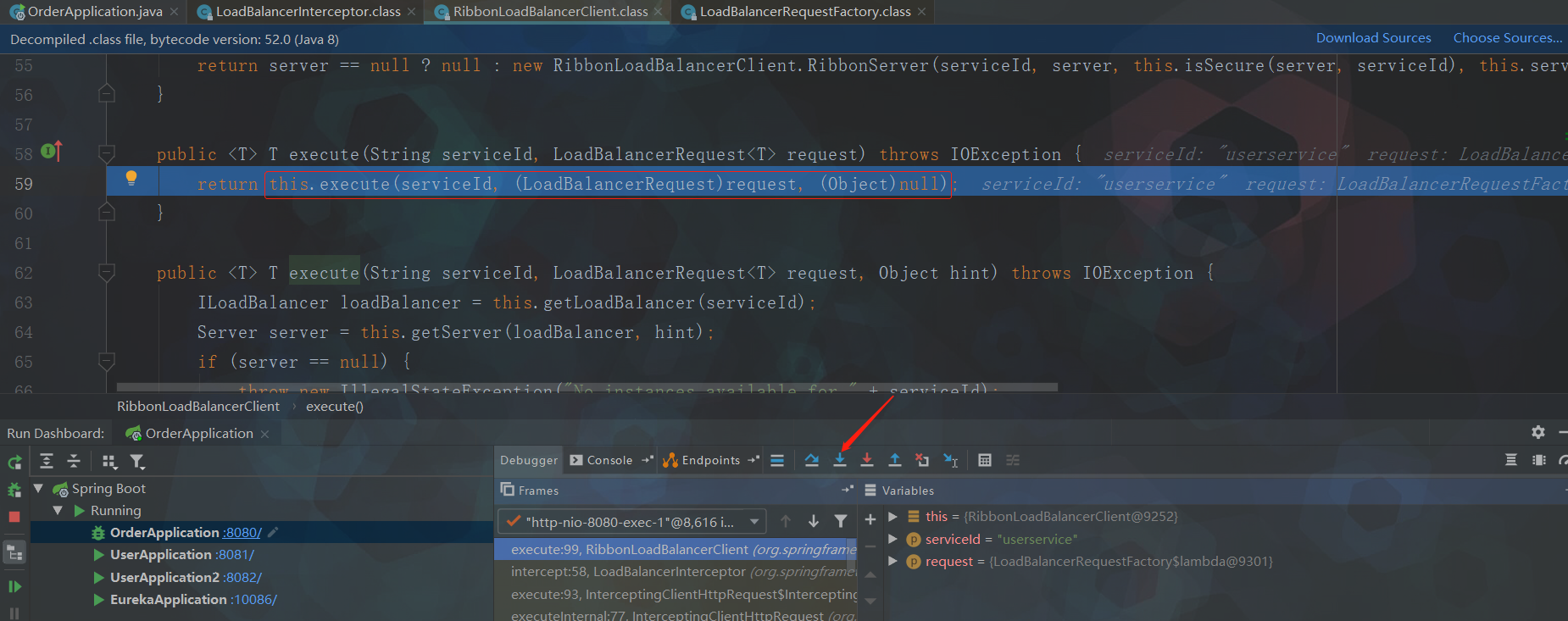Viewport: 1568px width, 621px height.
Task: Click the green debug-rerun bug icon
Action: 14,490
